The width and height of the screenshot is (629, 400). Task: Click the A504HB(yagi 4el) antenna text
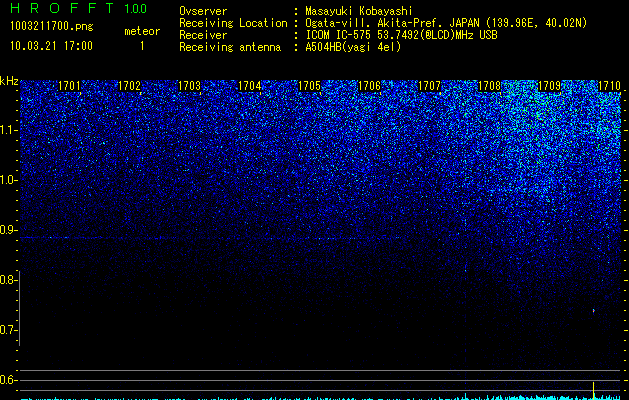point(353,47)
